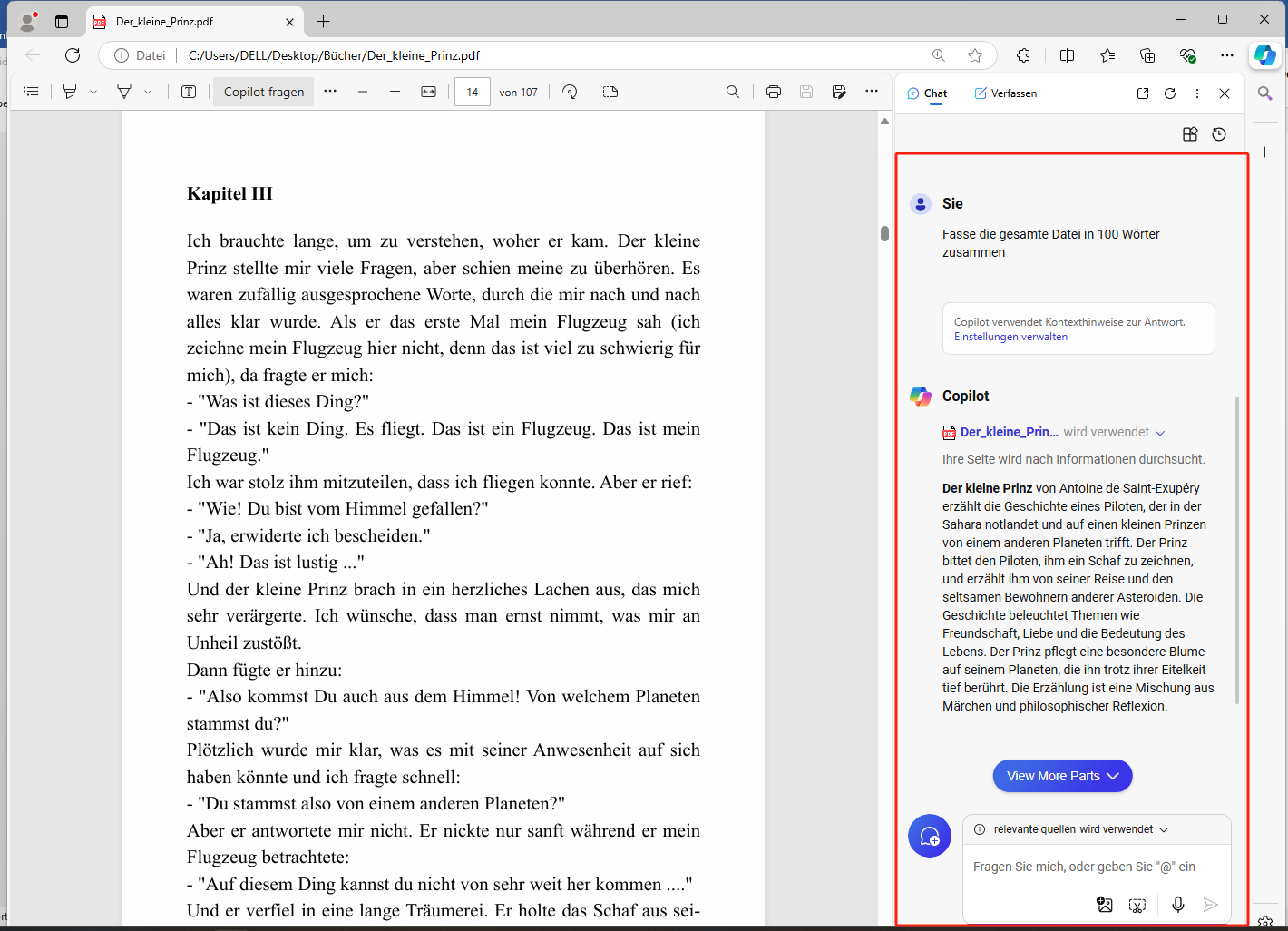The height and width of the screenshot is (931, 1288).
Task: Open the Favorites list icon
Action: tap(1107, 55)
